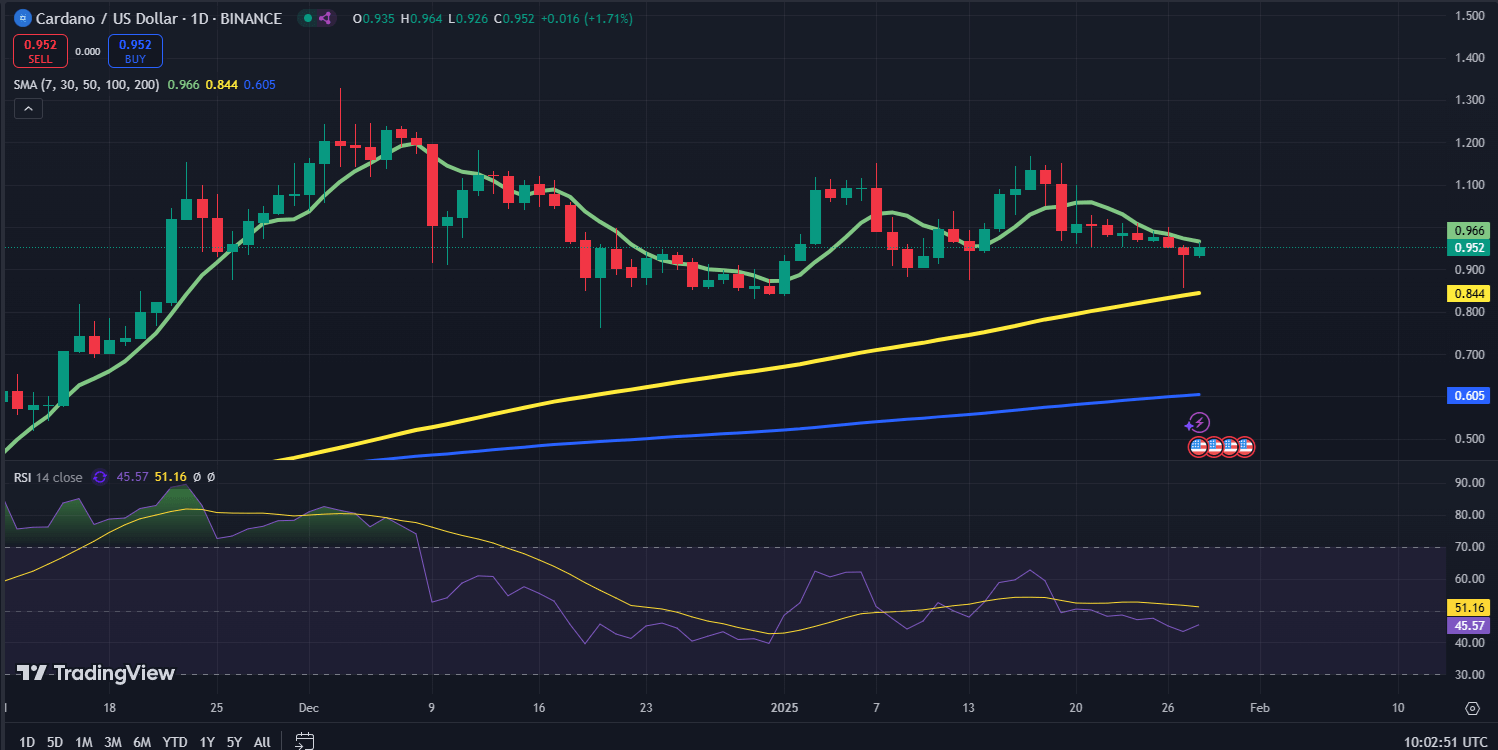Screen dimensions: 1498x750
Task: Click the Dec date label on time axis
Action: (309, 708)
